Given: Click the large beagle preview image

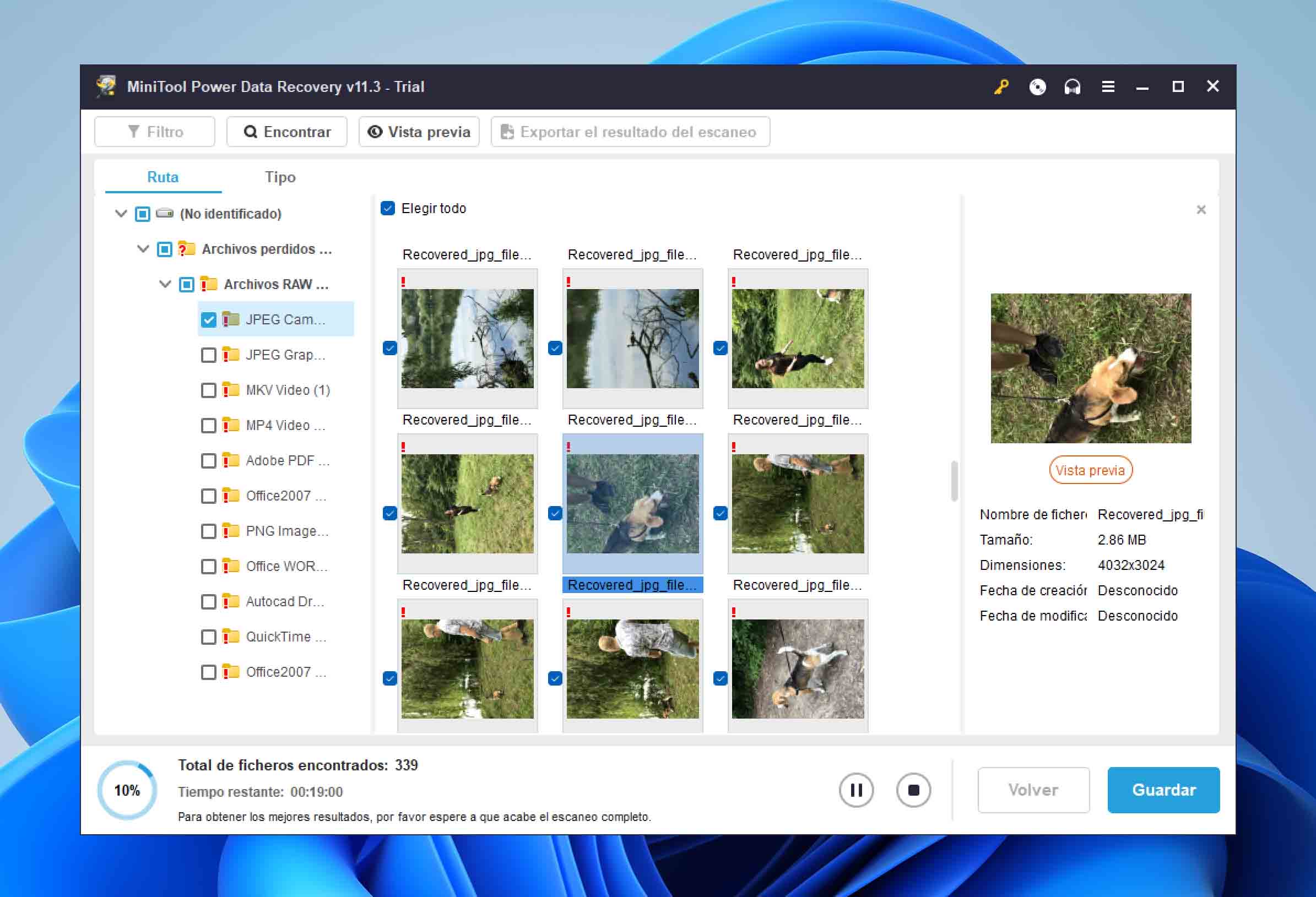Looking at the screenshot, I should [x=1091, y=368].
